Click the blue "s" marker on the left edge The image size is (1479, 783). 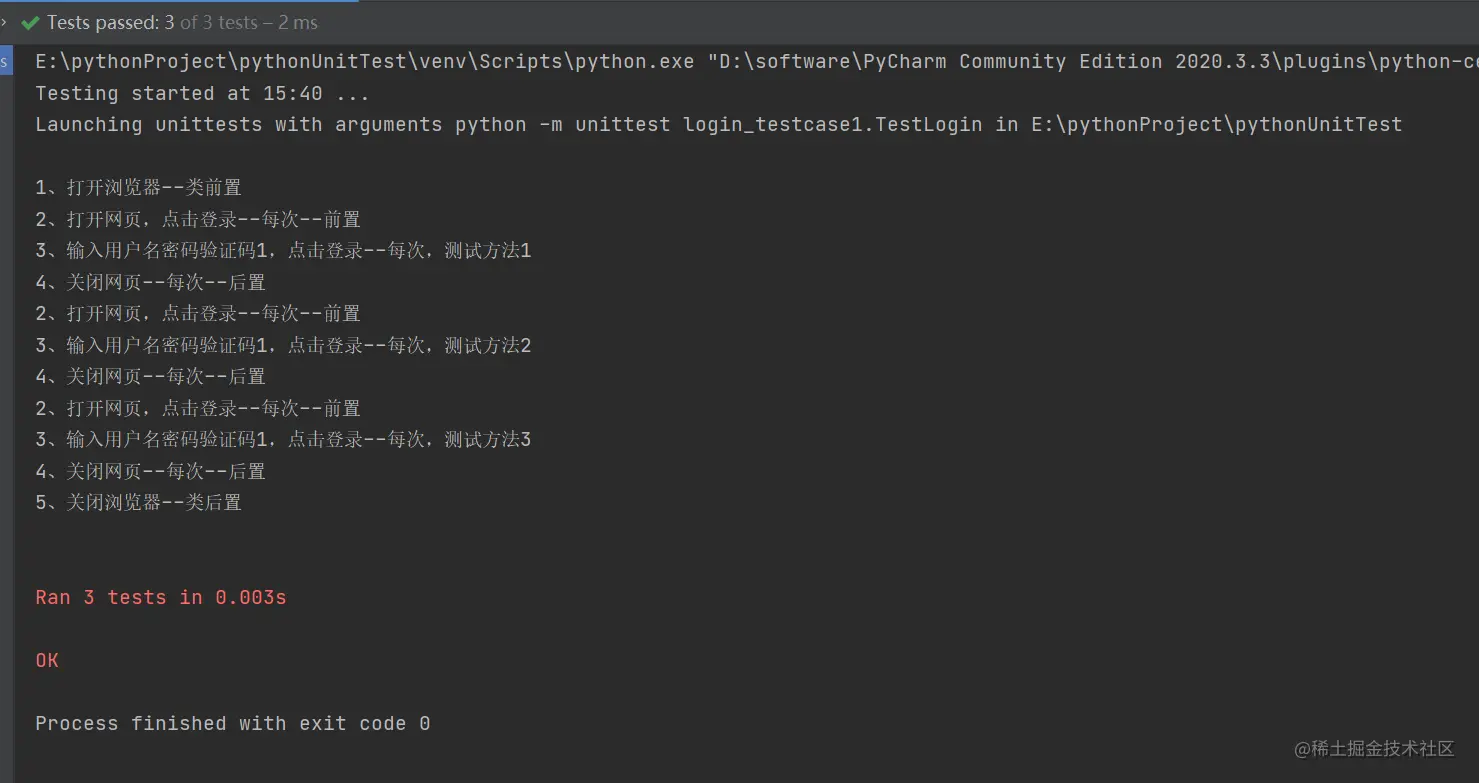(4, 61)
